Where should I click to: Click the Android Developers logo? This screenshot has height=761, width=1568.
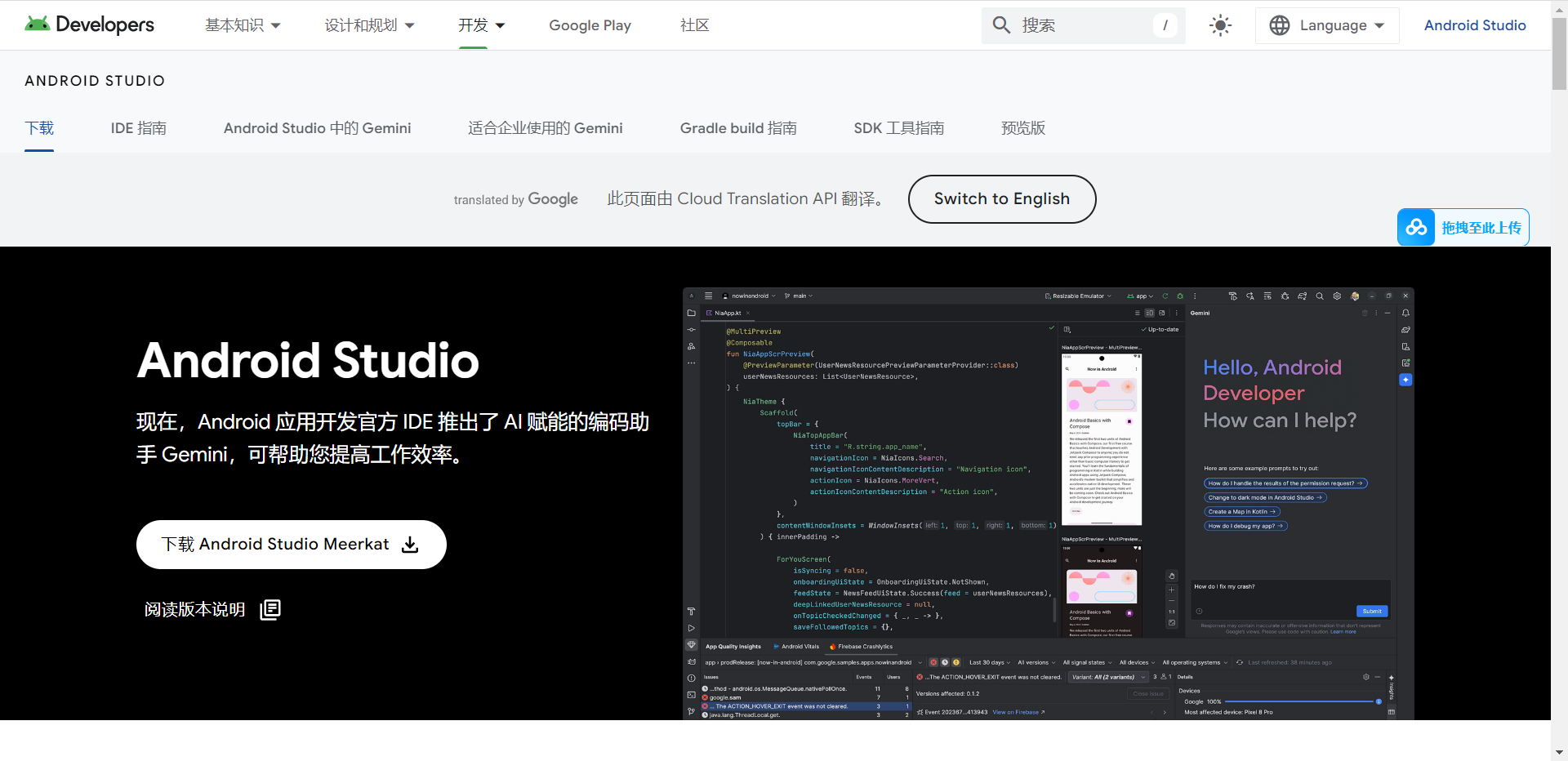tap(88, 24)
